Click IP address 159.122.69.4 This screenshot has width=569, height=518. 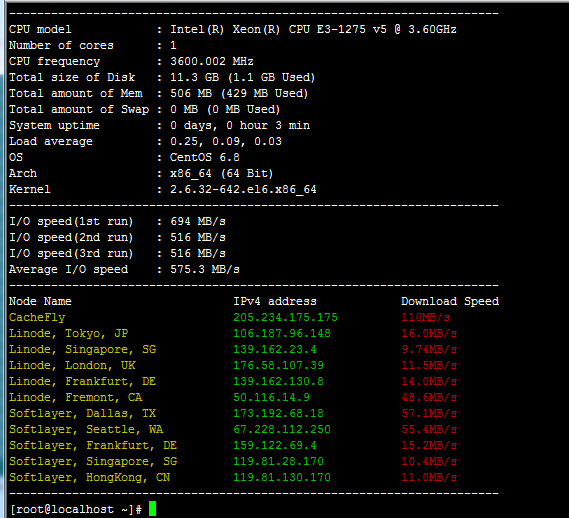(x=275, y=445)
